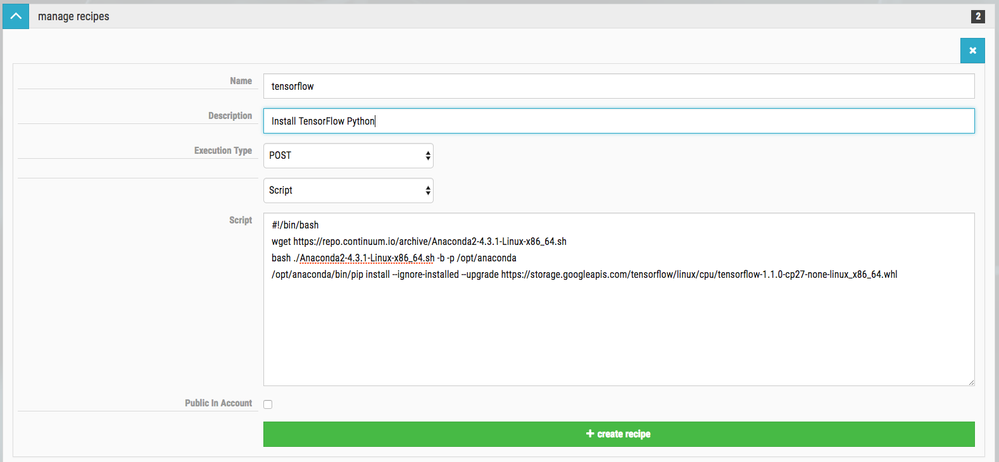Open the Execution Type POST dropdown
The image size is (999, 462).
(x=348, y=156)
